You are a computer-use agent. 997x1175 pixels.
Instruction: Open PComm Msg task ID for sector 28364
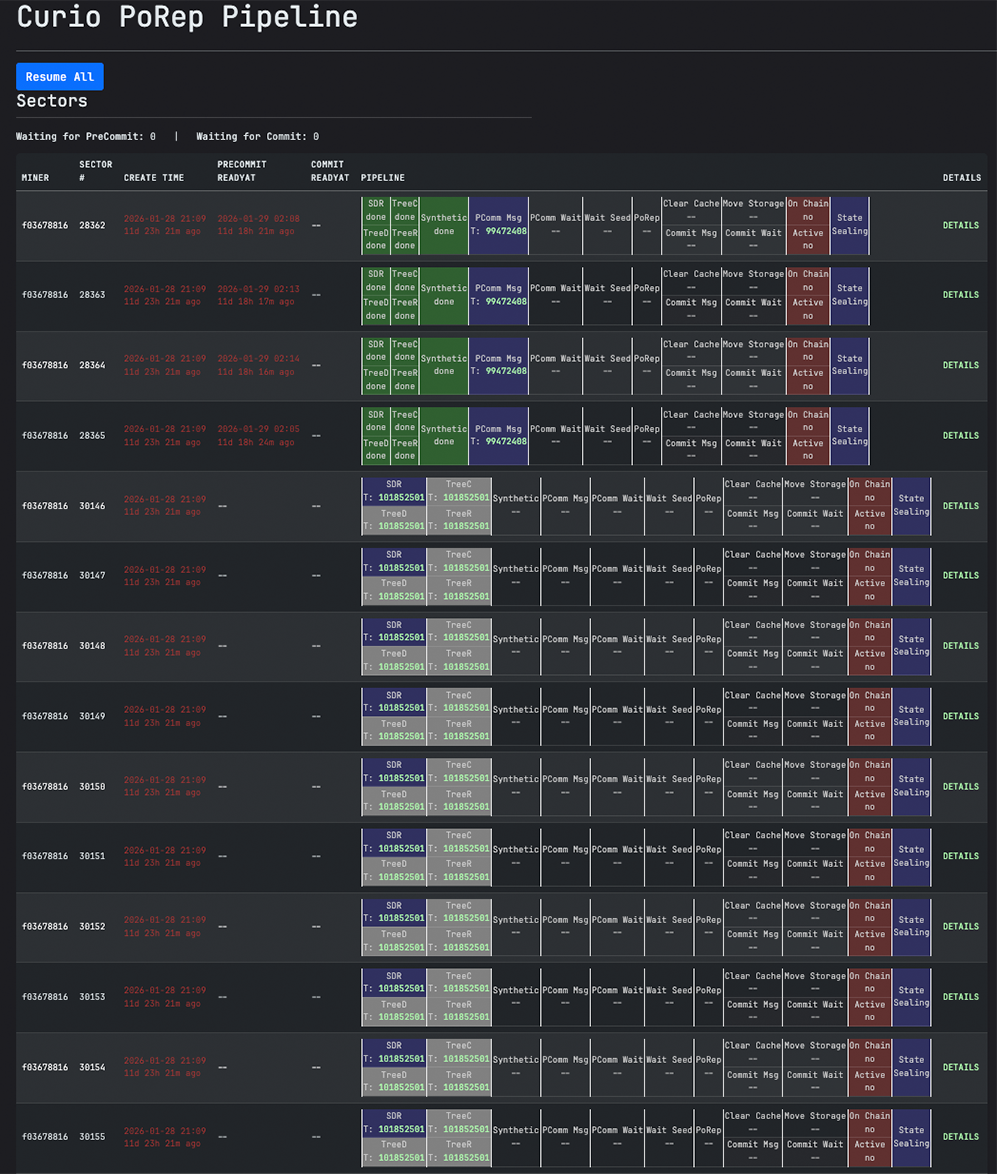(x=506, y=372)
